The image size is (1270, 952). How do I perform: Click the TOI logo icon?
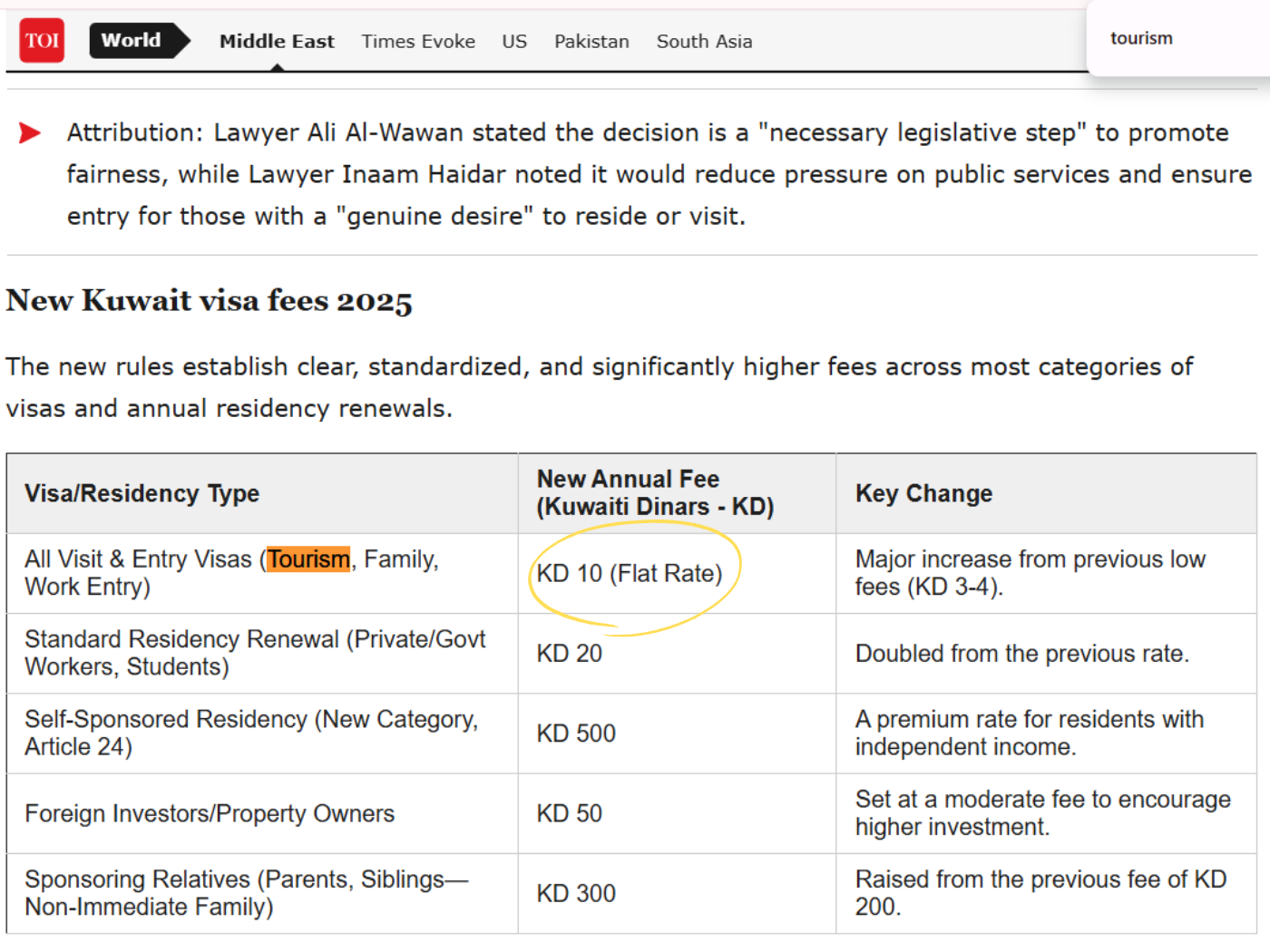(x=41, y=41)
